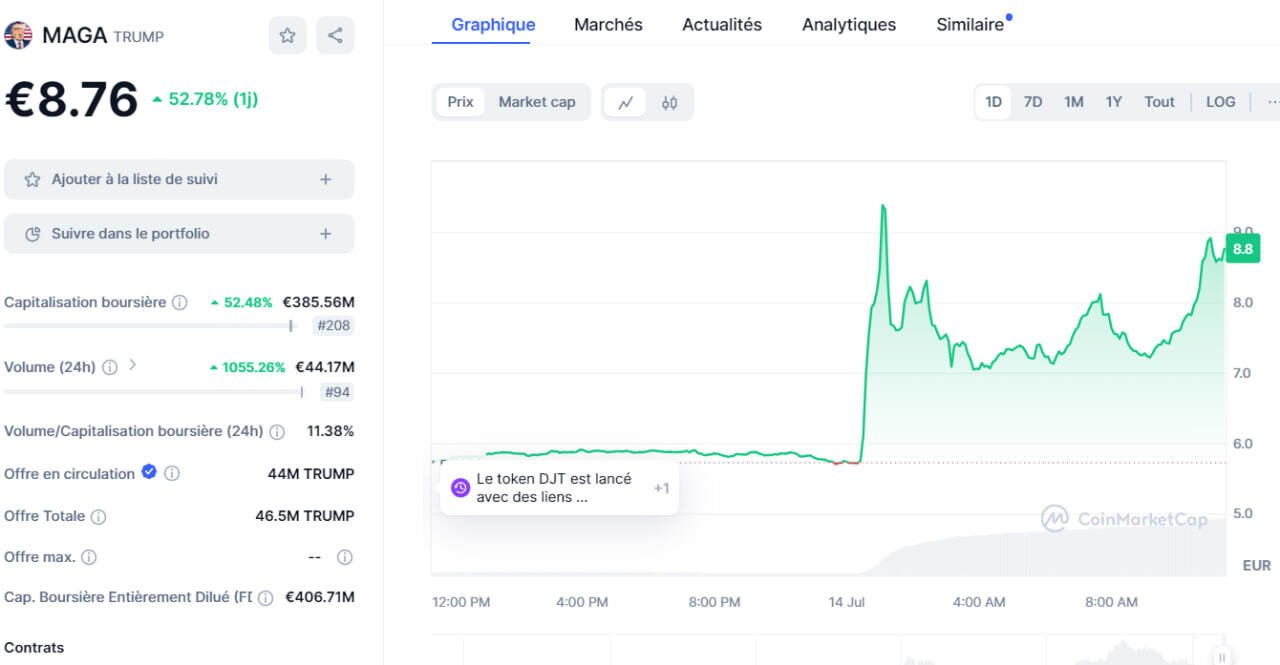
Task: Select 1M time range
Action: click(1074, 102)
